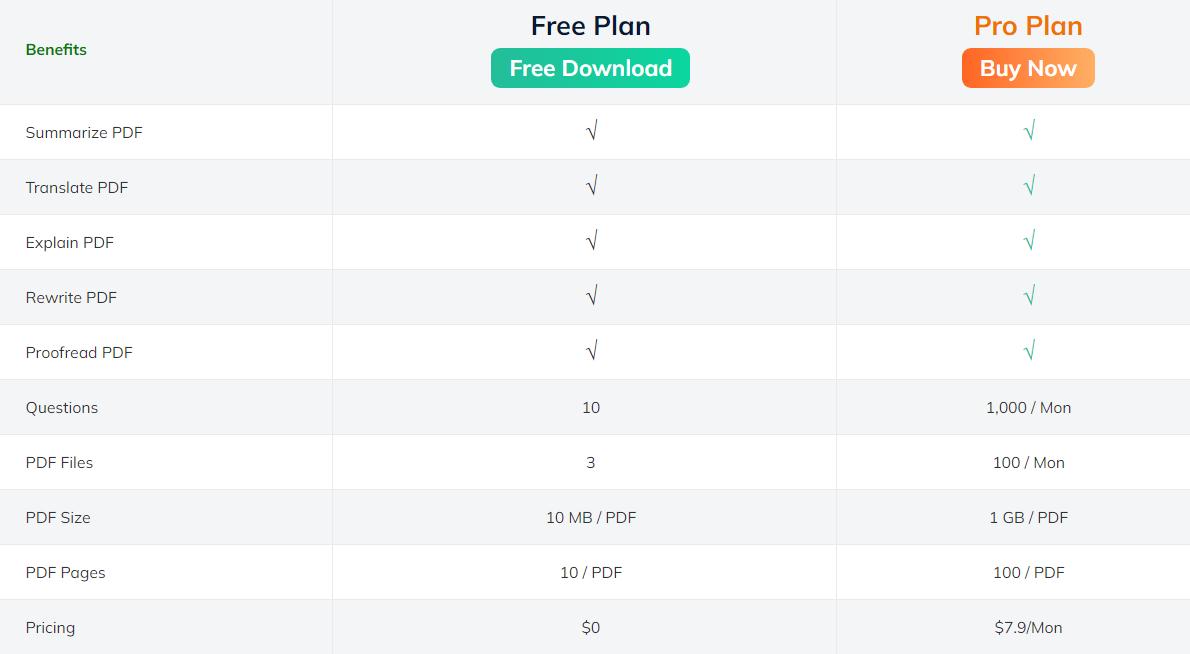Viewport: 1190px width, 654px height.
Task: Click the Buy Now button
Action: click(x=1028, y=68)
